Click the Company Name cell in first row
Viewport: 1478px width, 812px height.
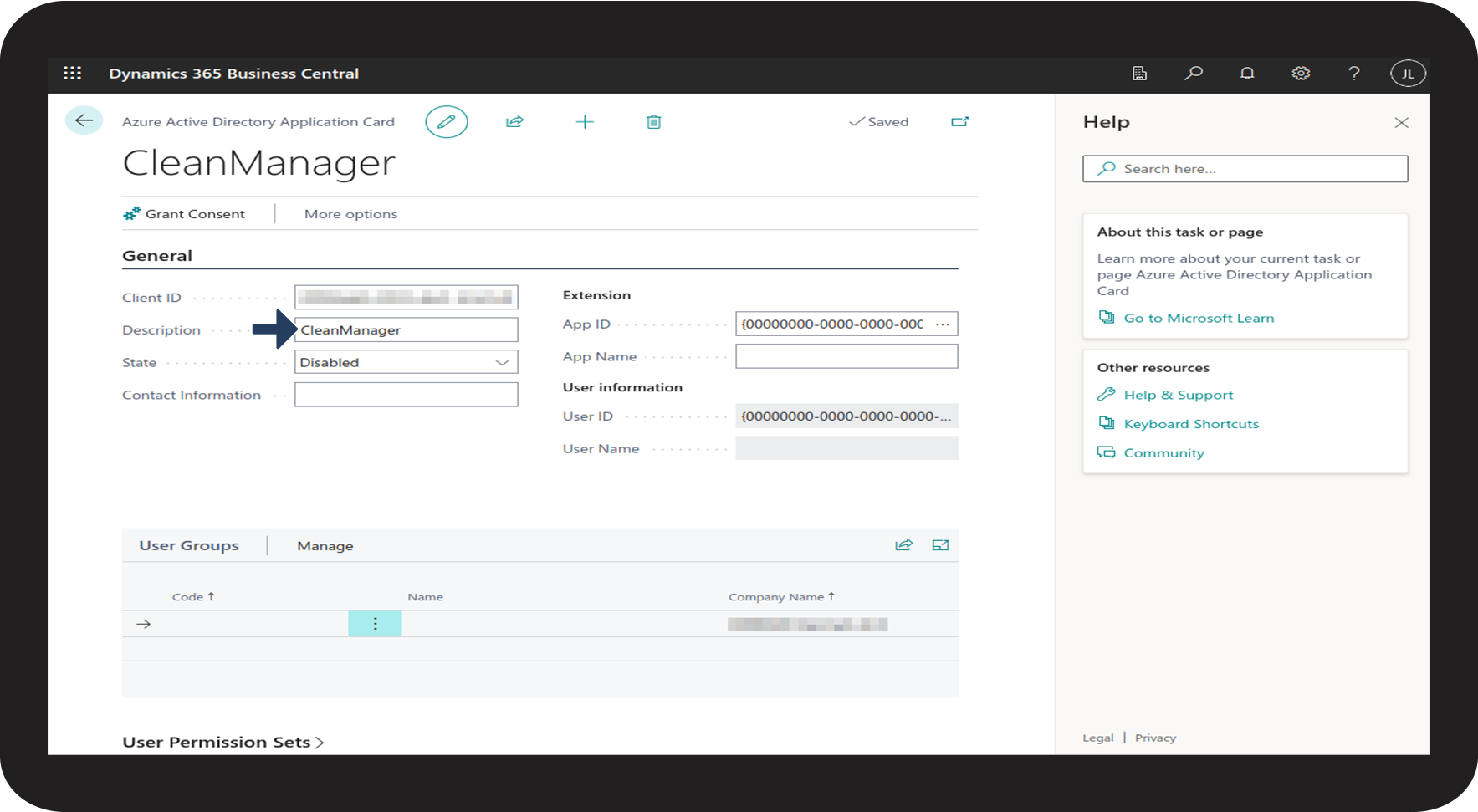click(807, 624)
